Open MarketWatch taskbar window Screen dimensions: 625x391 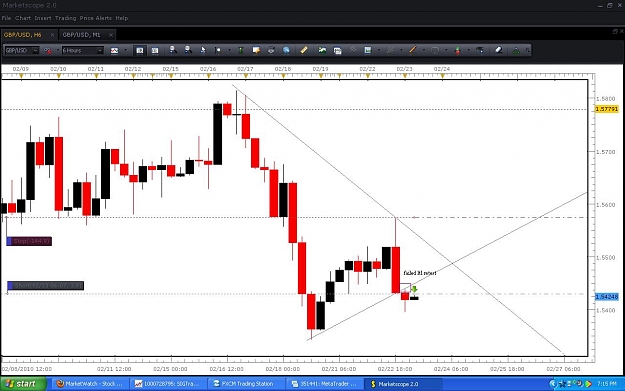[90, 384]
